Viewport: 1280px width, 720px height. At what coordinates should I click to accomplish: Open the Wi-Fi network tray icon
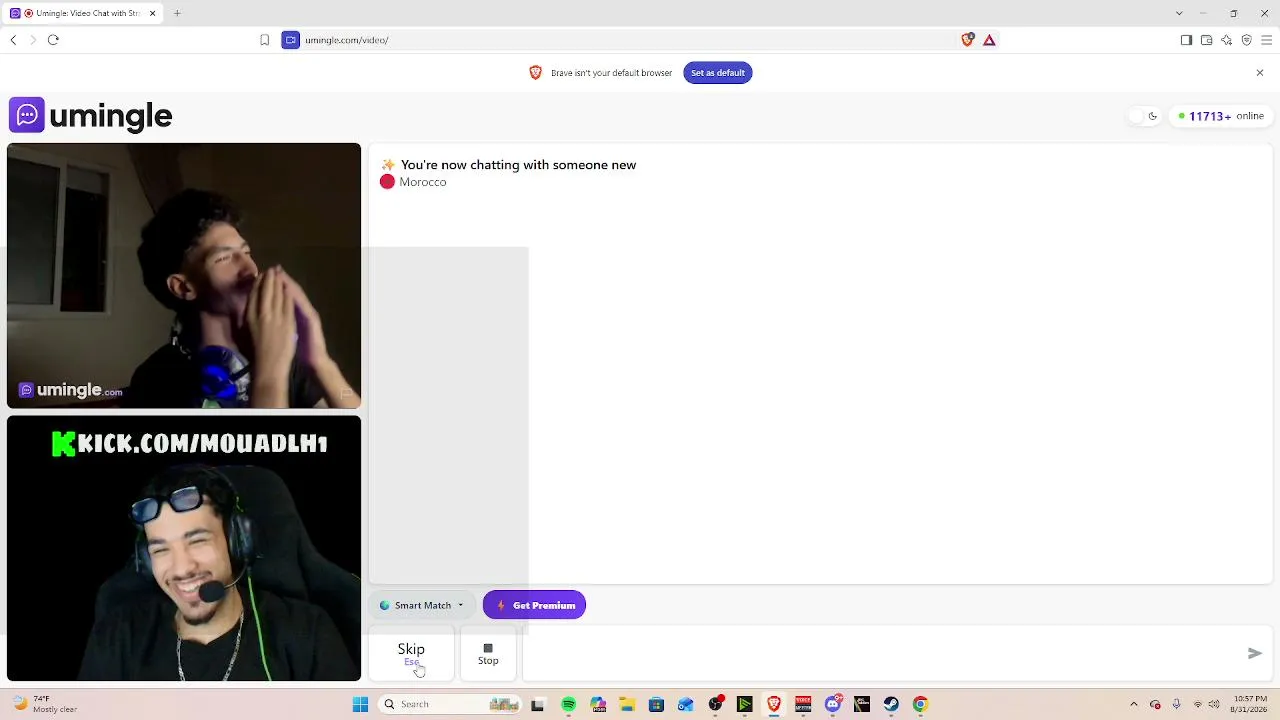pyautogui.click(x=1198, y=704)
